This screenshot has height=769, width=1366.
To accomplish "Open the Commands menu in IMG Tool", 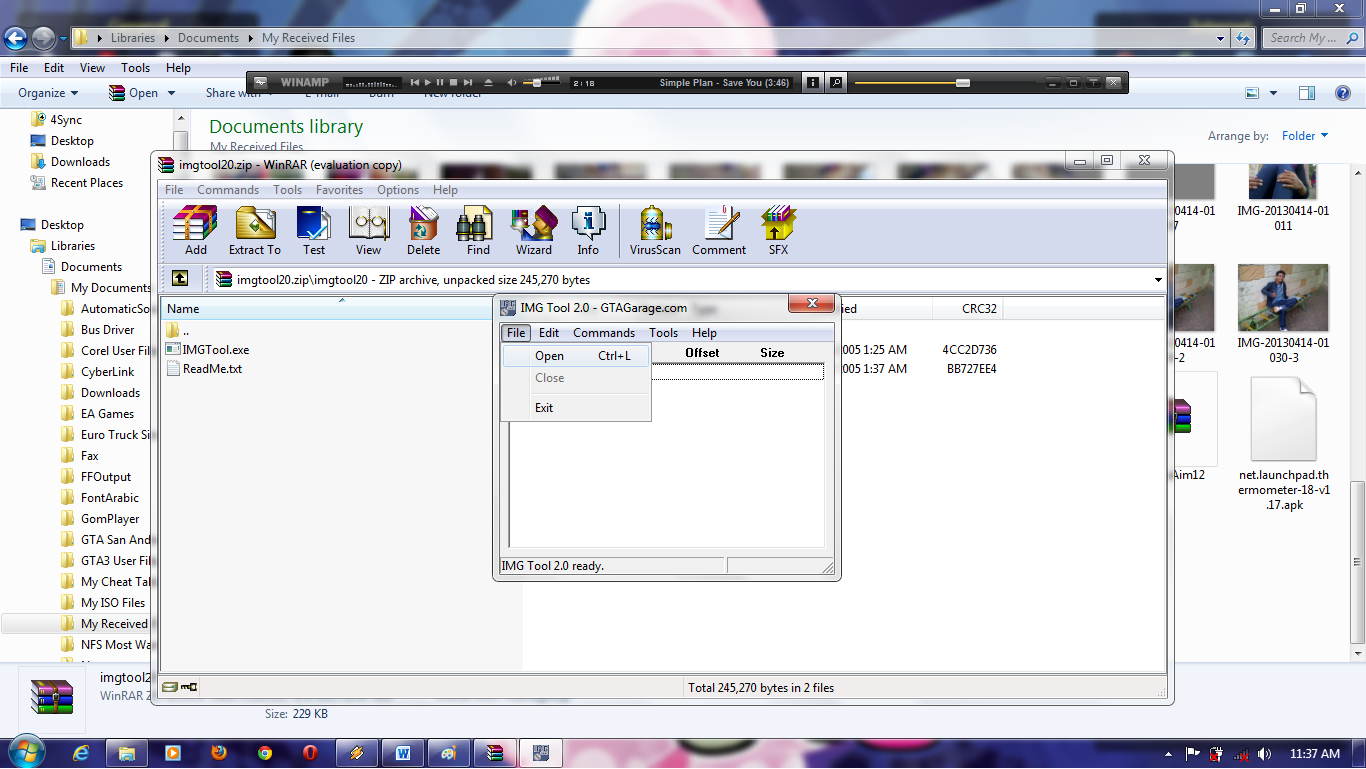I will (604, 333).
